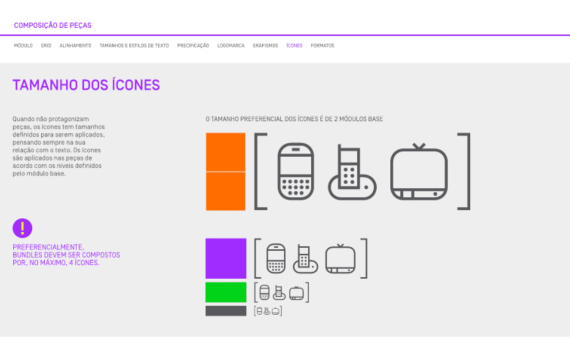The image size is (570, 360).
Task: Click the largest TV icon
Action: [419, 171]
